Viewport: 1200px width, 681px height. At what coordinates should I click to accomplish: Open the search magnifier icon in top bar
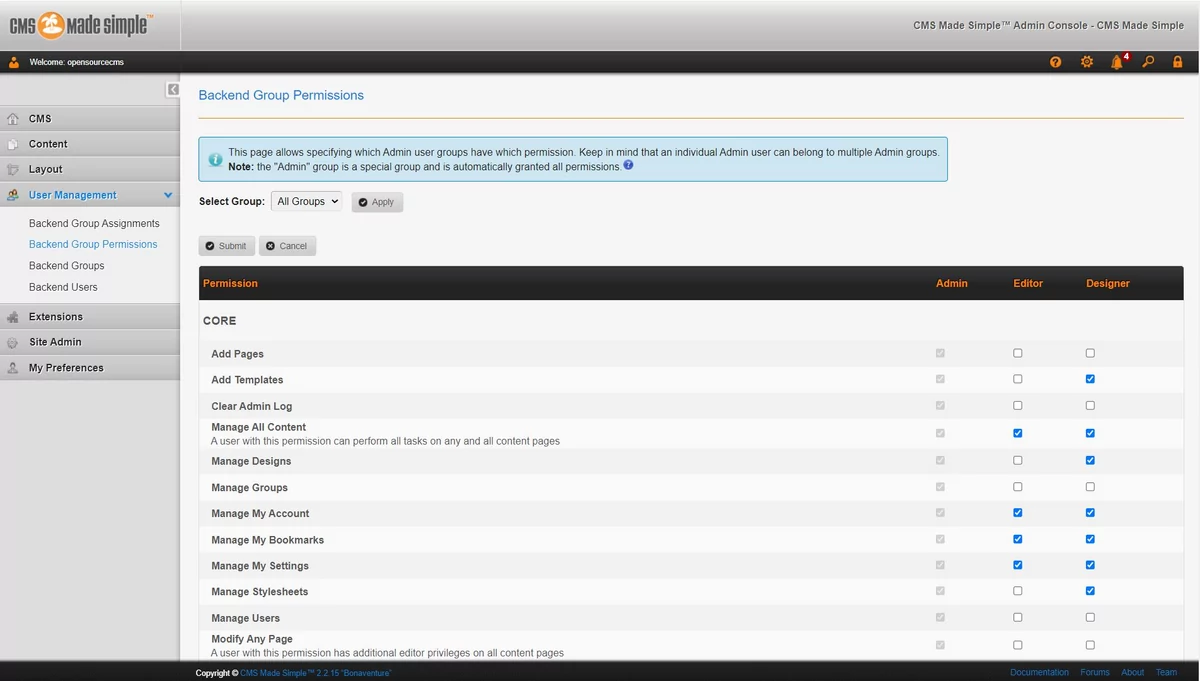click(x=1148, y=62)
